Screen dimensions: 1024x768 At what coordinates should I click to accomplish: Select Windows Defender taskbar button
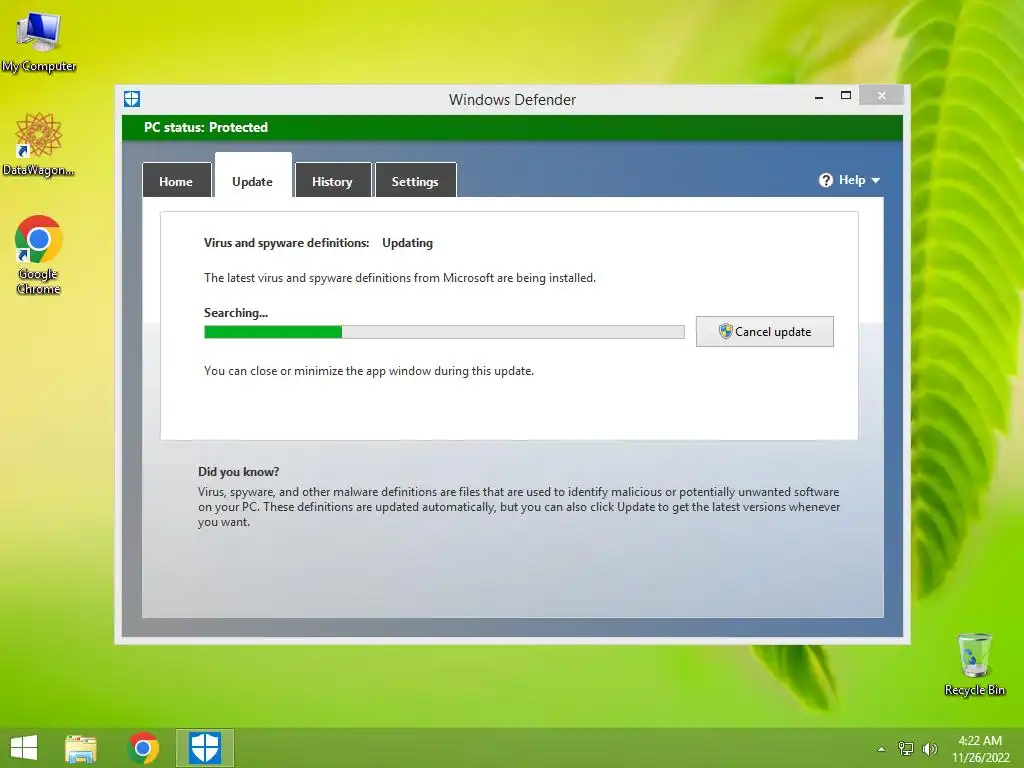(204, 748)
